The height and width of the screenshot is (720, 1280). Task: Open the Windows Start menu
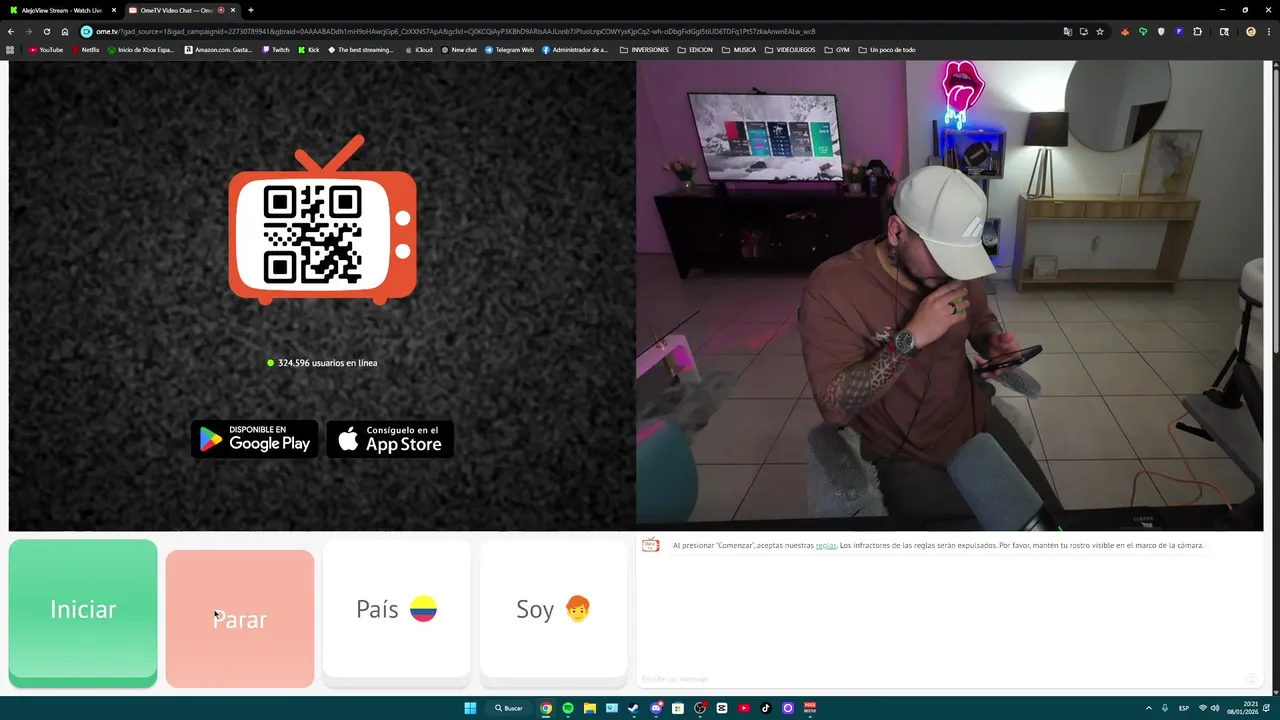click(x=470, y=708)
